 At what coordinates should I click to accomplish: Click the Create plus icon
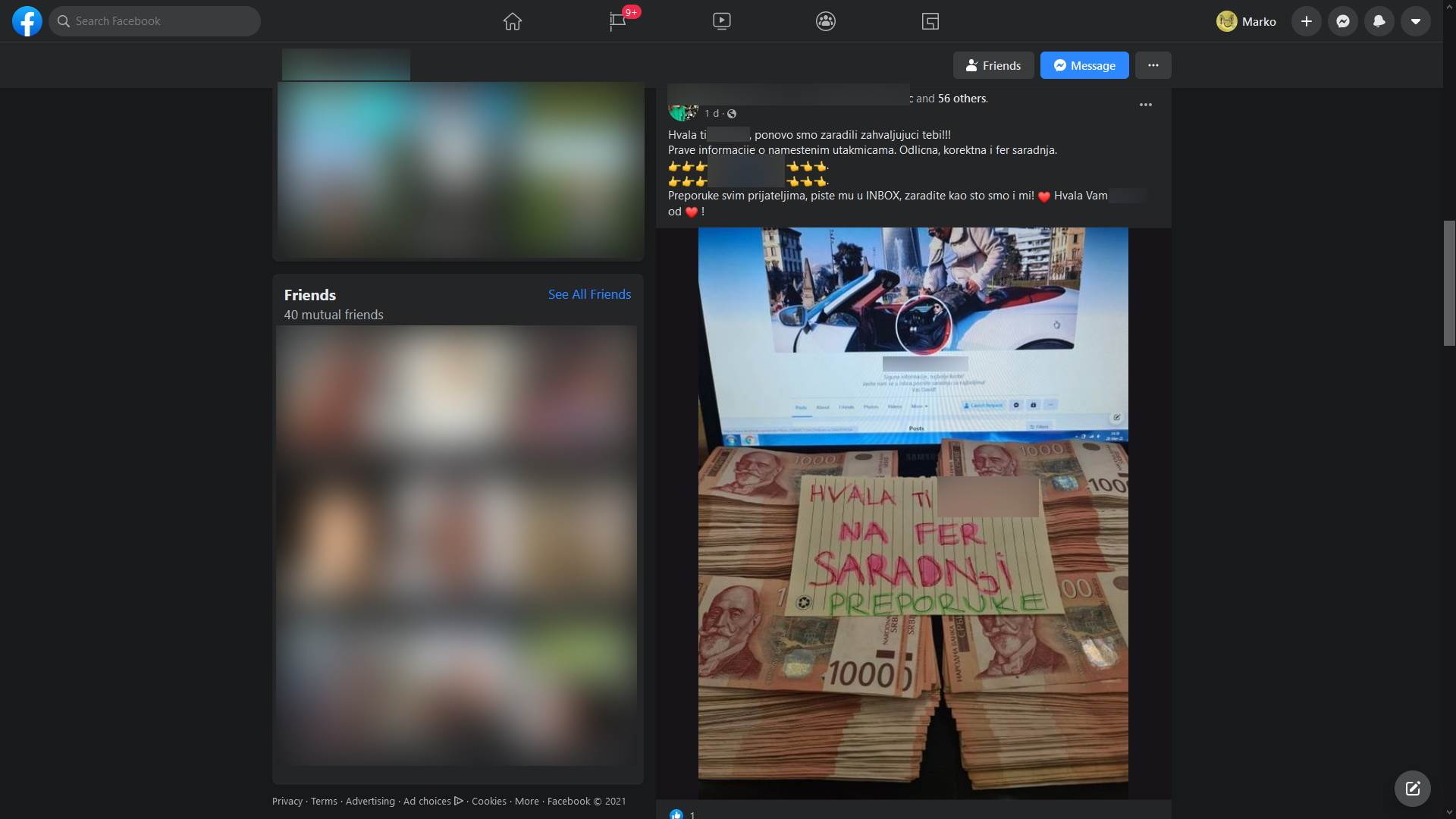1305,20
